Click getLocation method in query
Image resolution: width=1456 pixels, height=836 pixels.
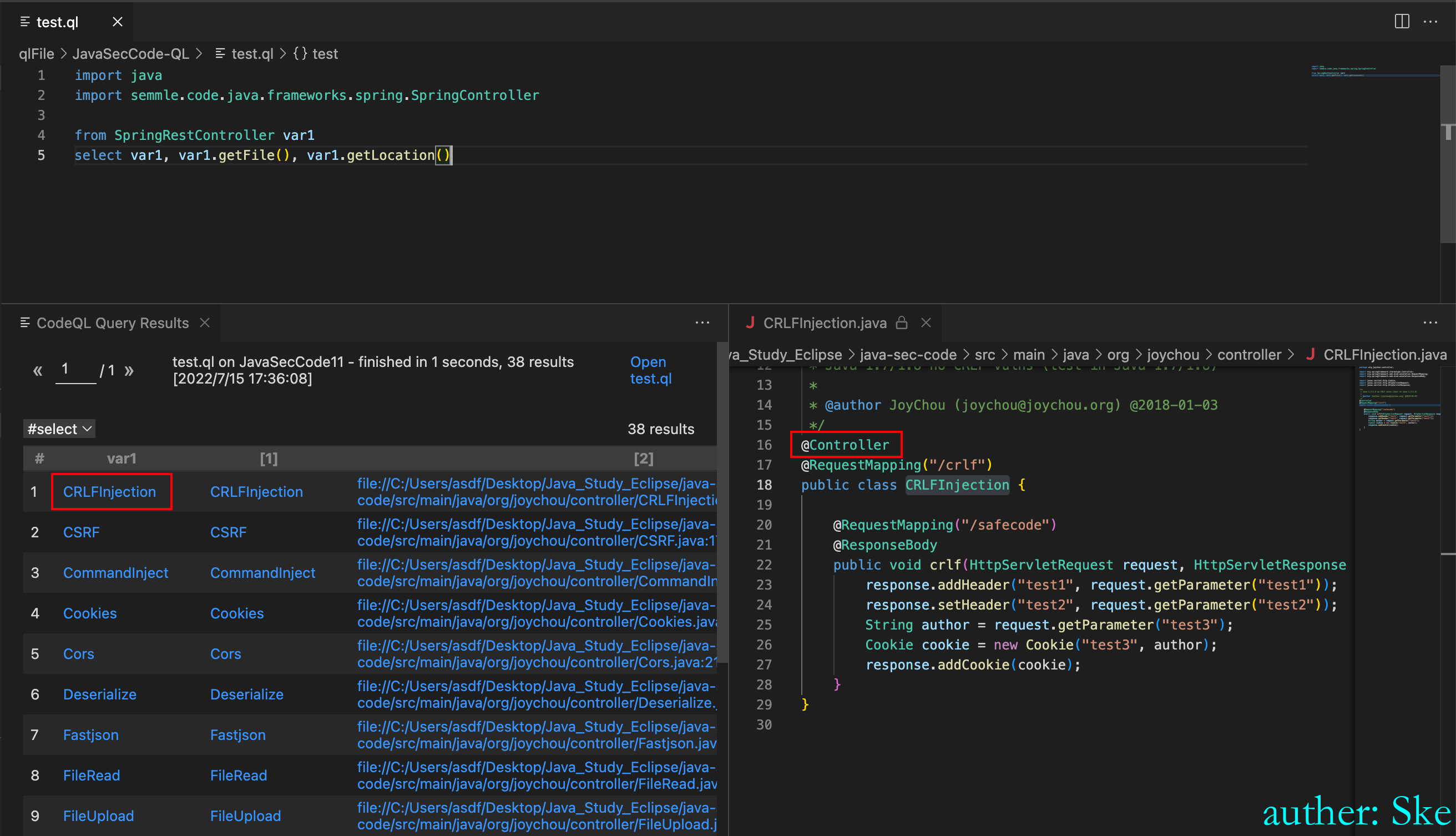tap(390, 155)
